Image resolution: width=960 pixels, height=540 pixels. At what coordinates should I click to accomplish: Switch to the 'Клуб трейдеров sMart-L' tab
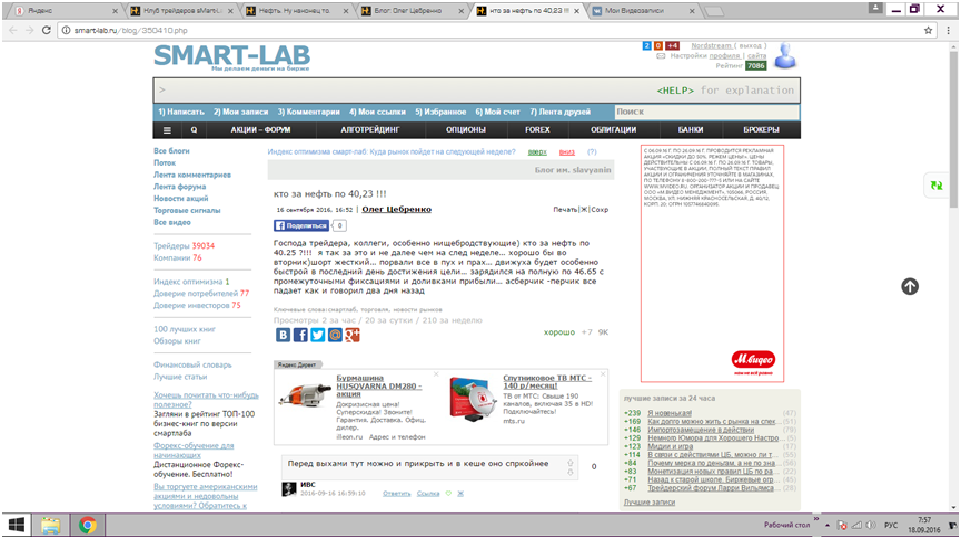182,10
